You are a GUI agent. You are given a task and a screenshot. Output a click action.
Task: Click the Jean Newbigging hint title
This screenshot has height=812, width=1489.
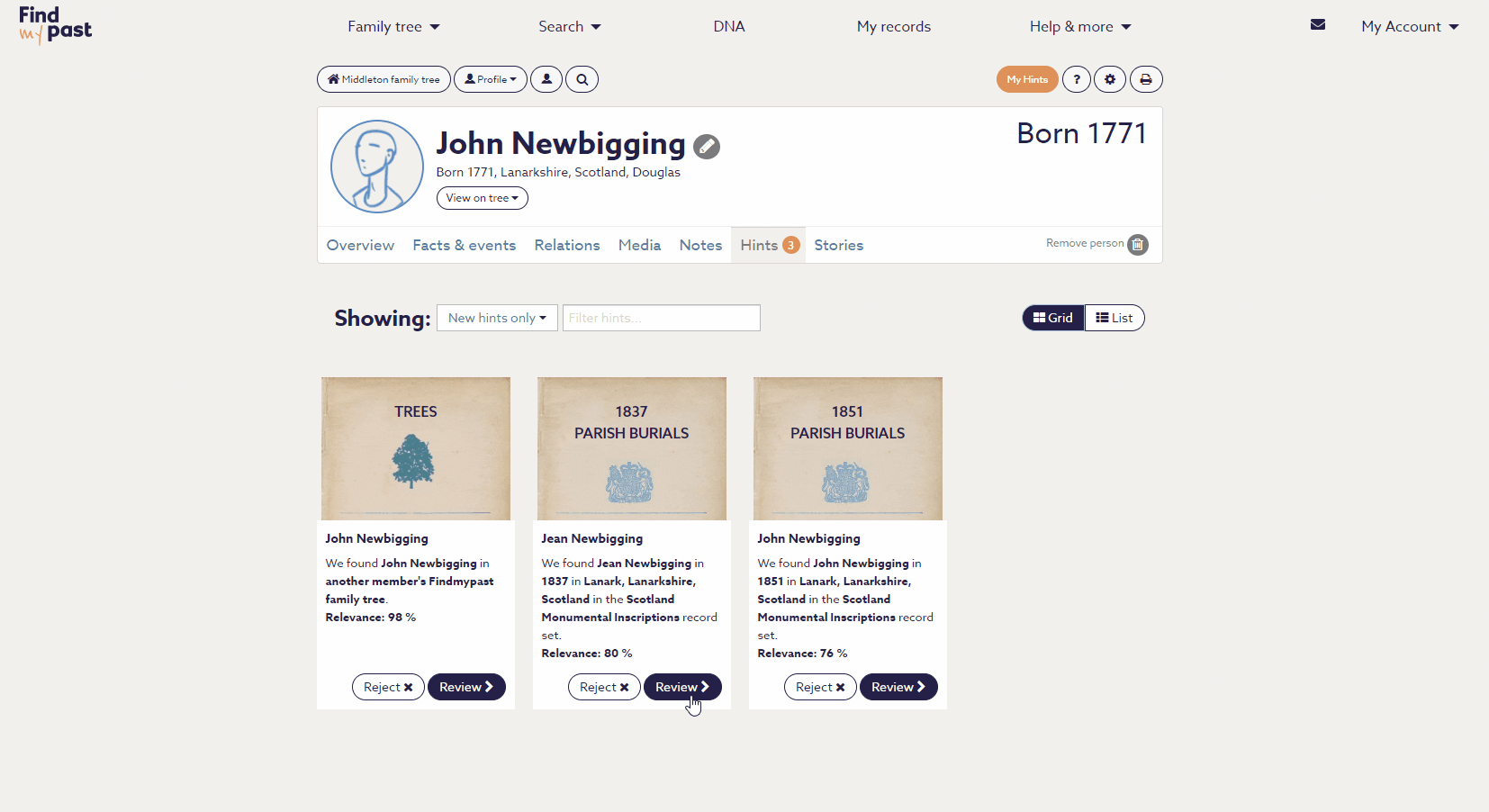coord(592,538)
